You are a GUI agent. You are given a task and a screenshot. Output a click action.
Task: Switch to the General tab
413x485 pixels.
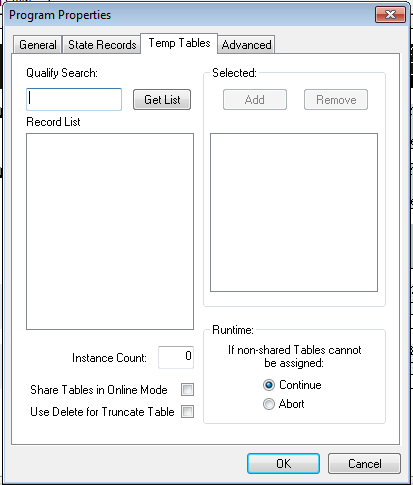(x=38, y=45)
